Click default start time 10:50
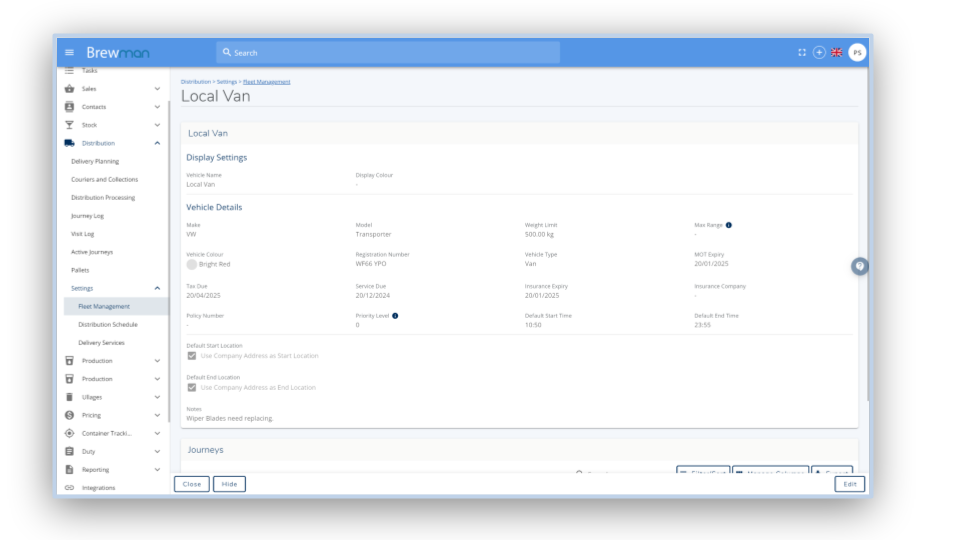 click(533, 325)
